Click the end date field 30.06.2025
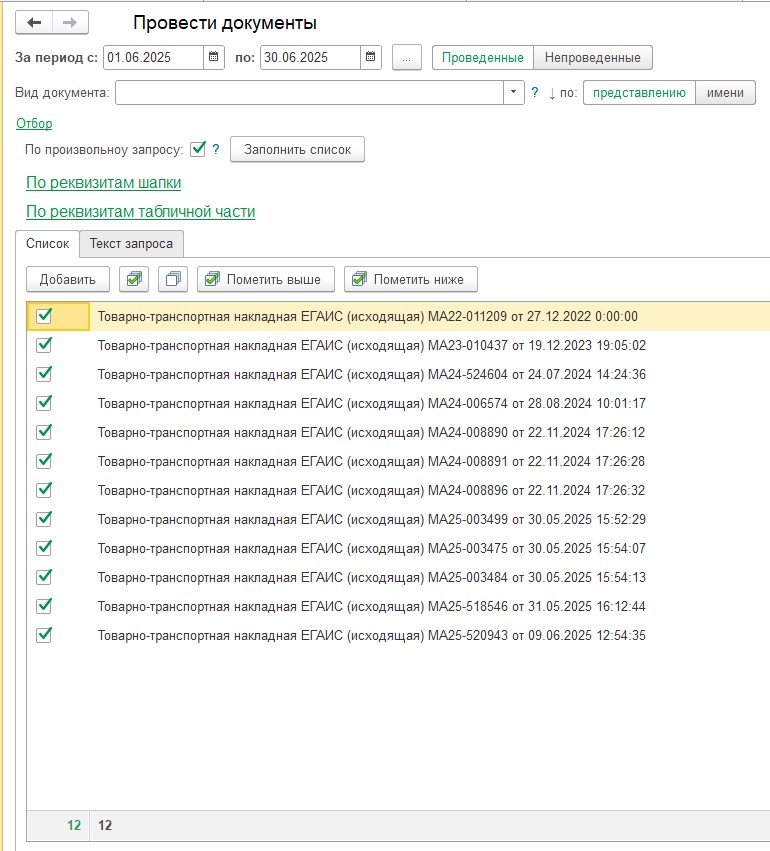Image resolution: width=770 pixels, height=851 pixels. click(x=310, y=58)
